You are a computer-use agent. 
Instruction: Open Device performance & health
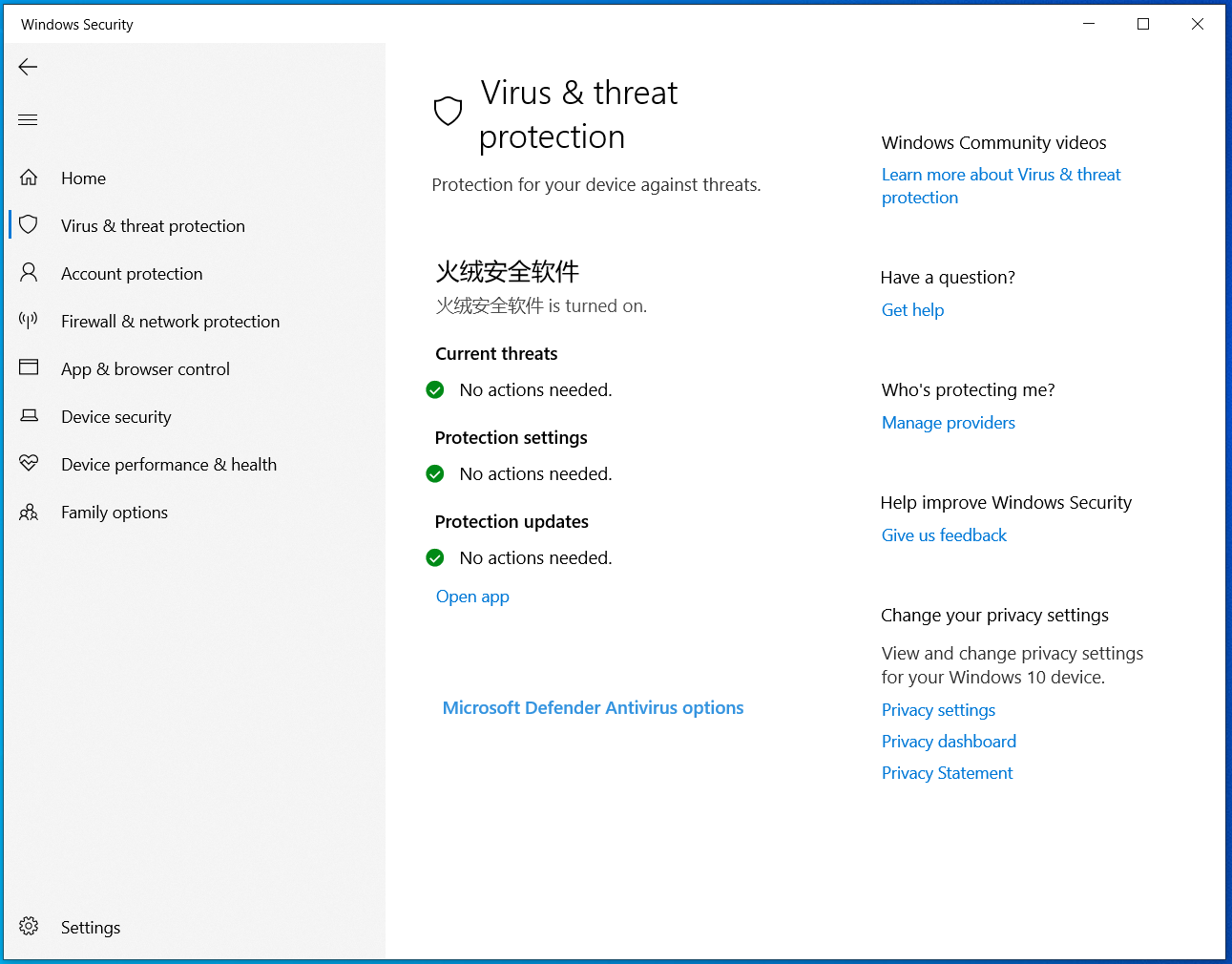pyautogui.click(x=169, y=465)
